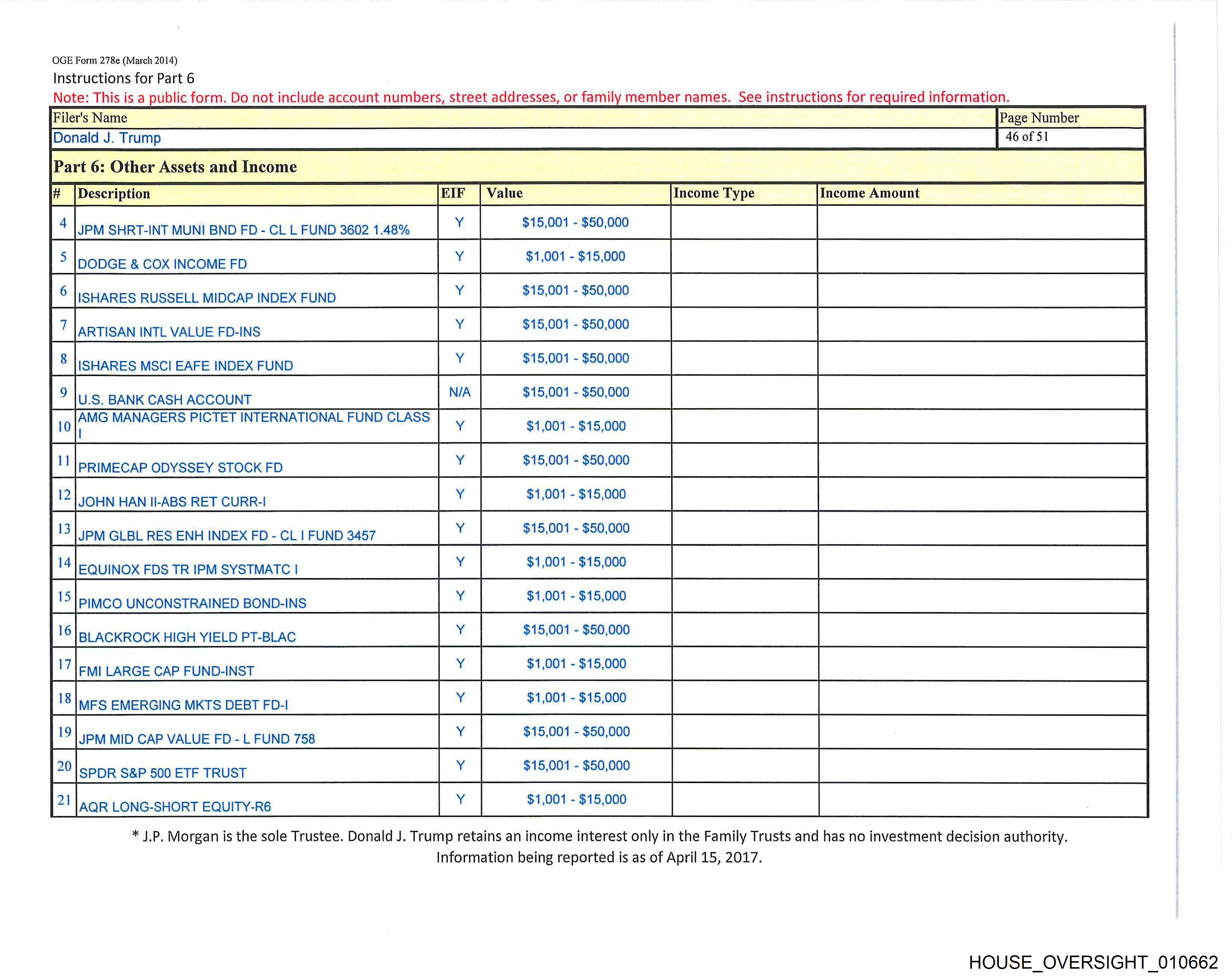Click the J.P. Morgan sole Trustee footnote
Image resolution: width=1232 pixels, height=978 pixels.
coord(600,836)
